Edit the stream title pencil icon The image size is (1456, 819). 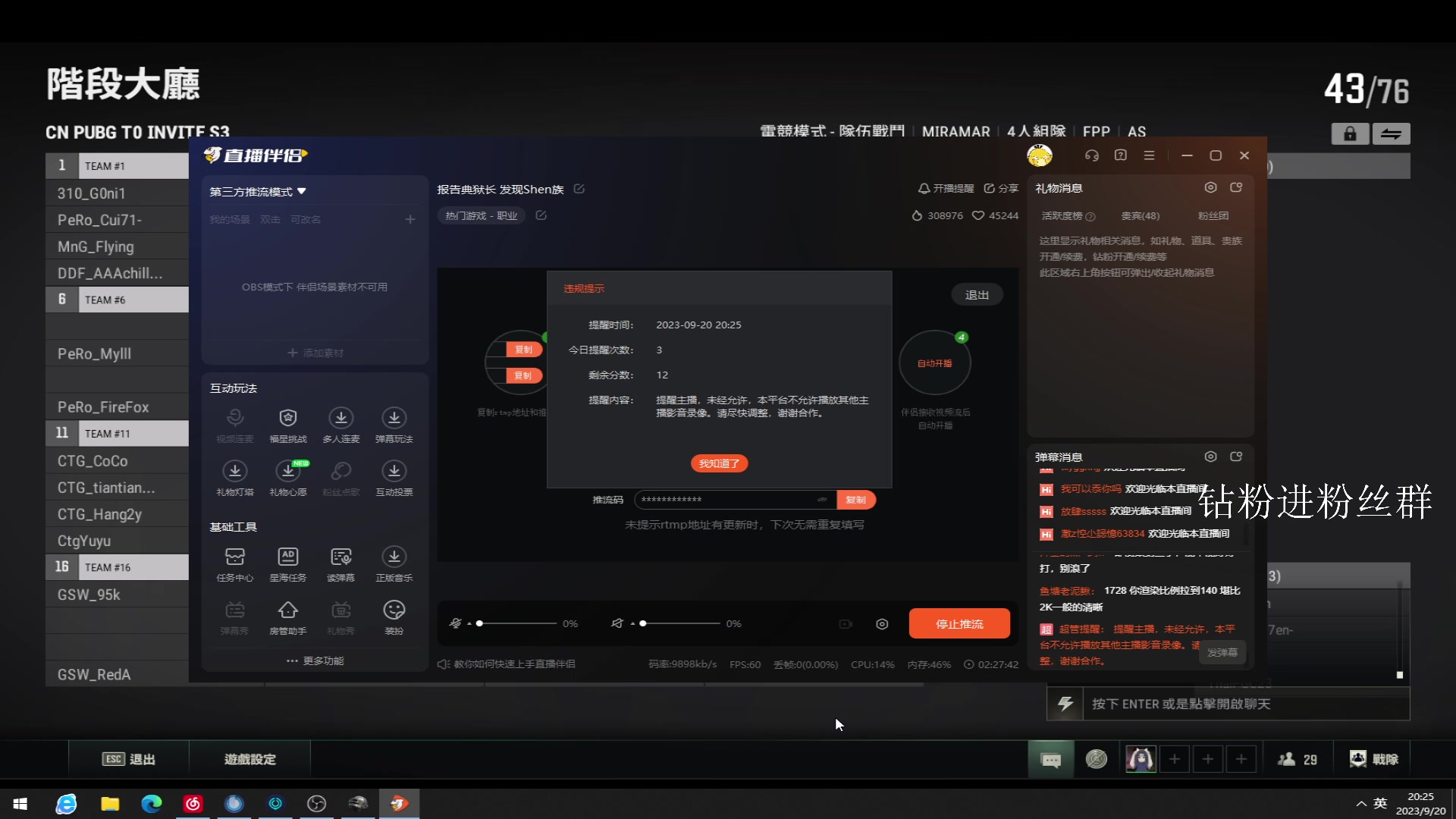pos(579,189)
